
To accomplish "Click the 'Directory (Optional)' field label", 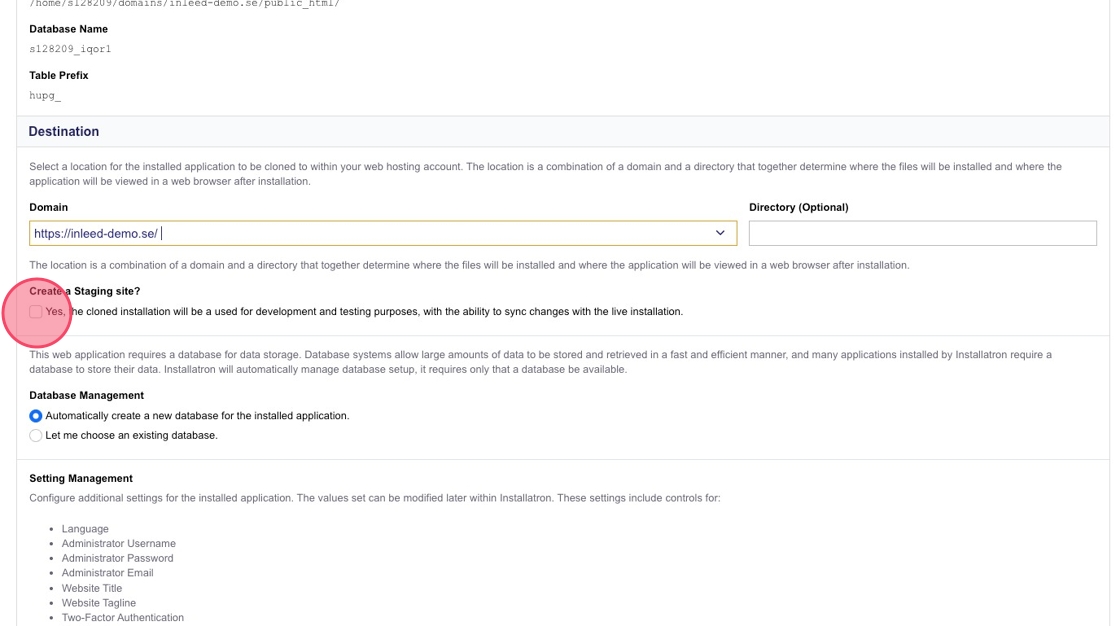I will click(798, 208).
